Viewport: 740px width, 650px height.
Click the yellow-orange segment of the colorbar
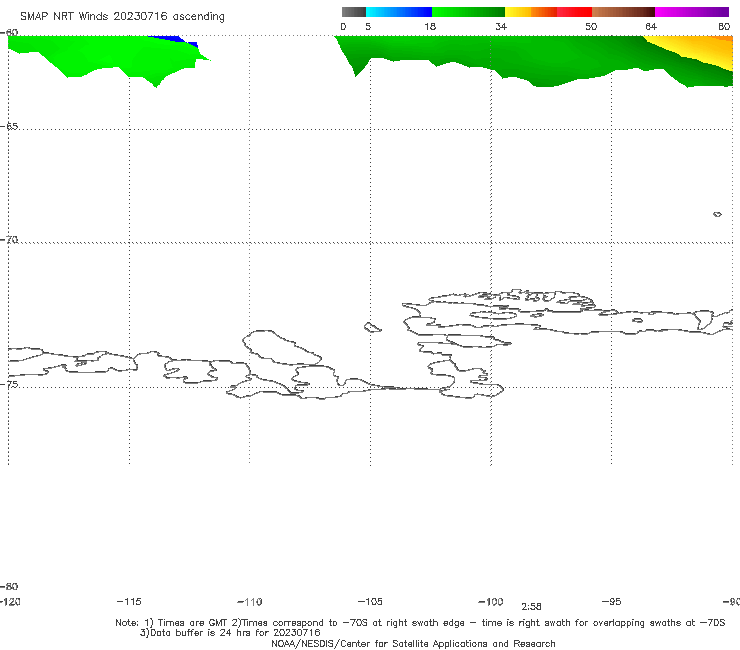(x=531, y=12)
